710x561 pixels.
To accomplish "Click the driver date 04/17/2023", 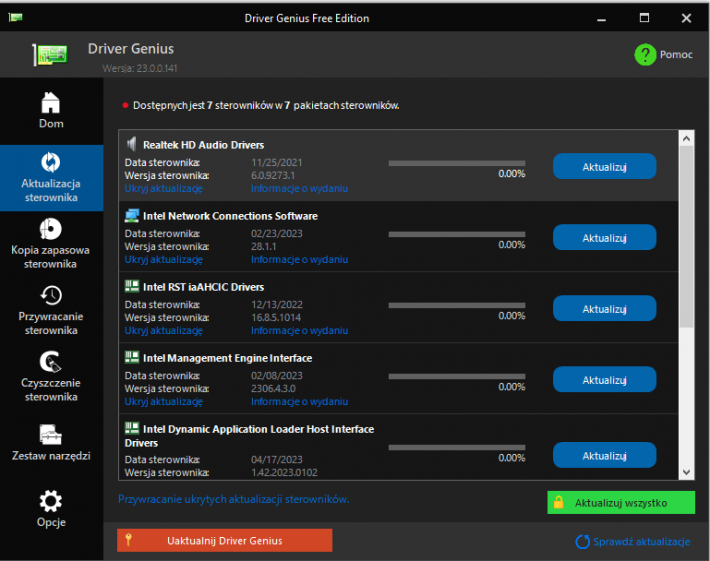I will point(277,460).
